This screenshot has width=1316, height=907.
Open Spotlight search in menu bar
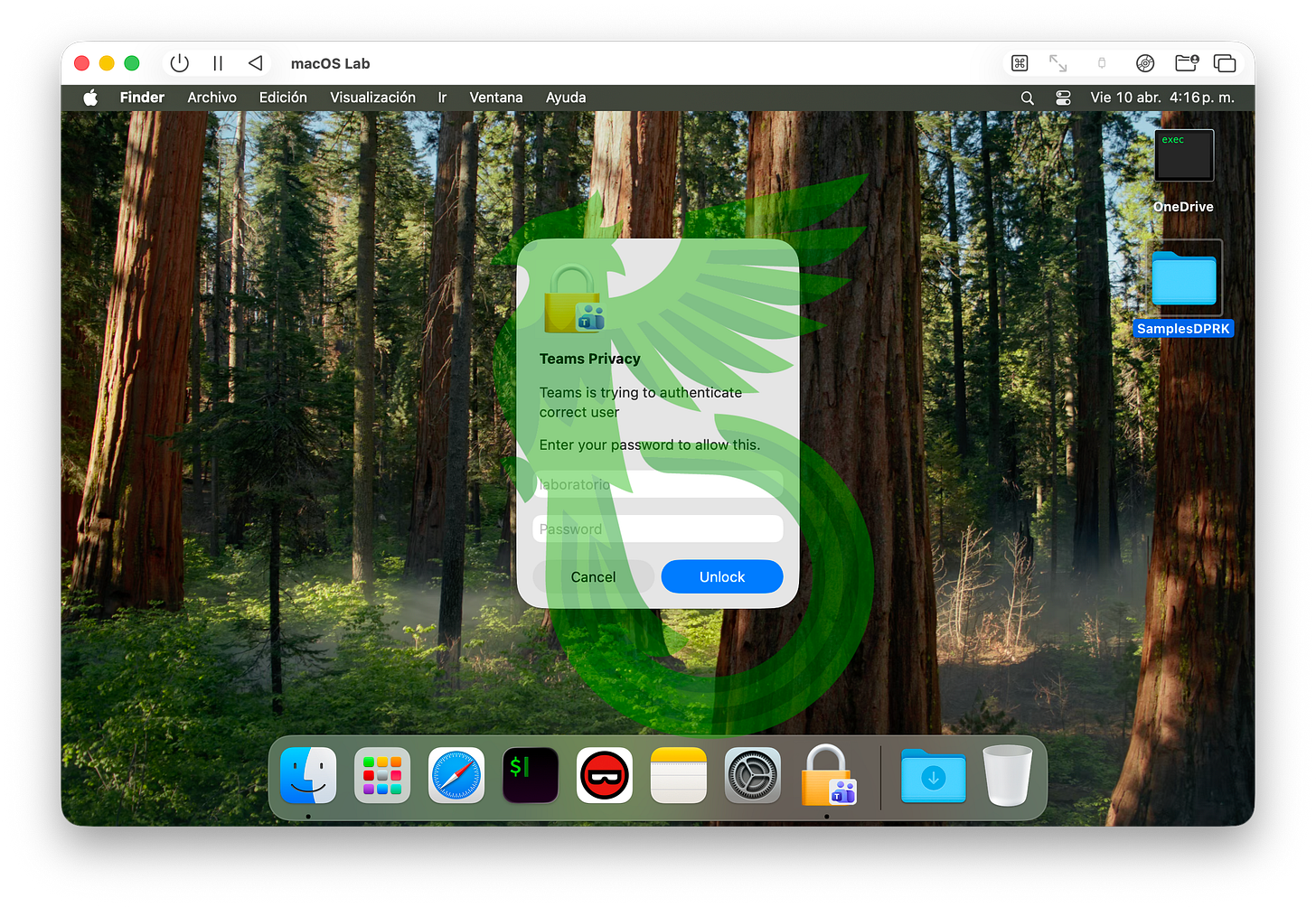coord(1027,98)
